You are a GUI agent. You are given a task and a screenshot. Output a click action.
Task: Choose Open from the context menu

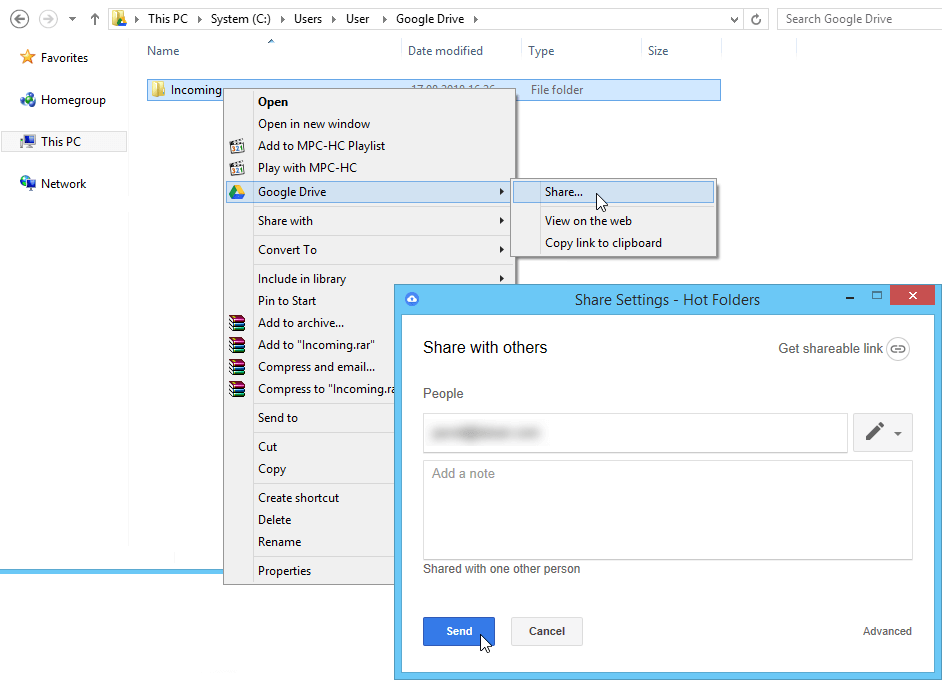[x=273, y=102]
